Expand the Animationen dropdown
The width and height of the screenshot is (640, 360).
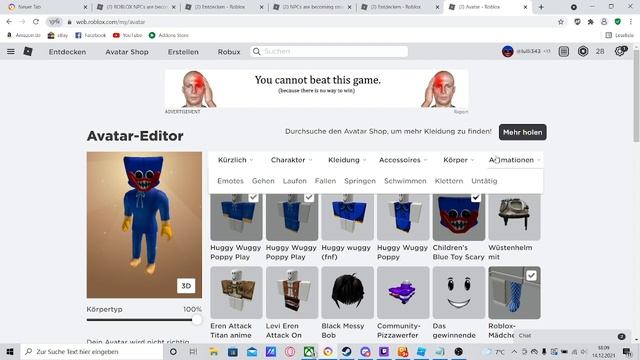point(515,160)
